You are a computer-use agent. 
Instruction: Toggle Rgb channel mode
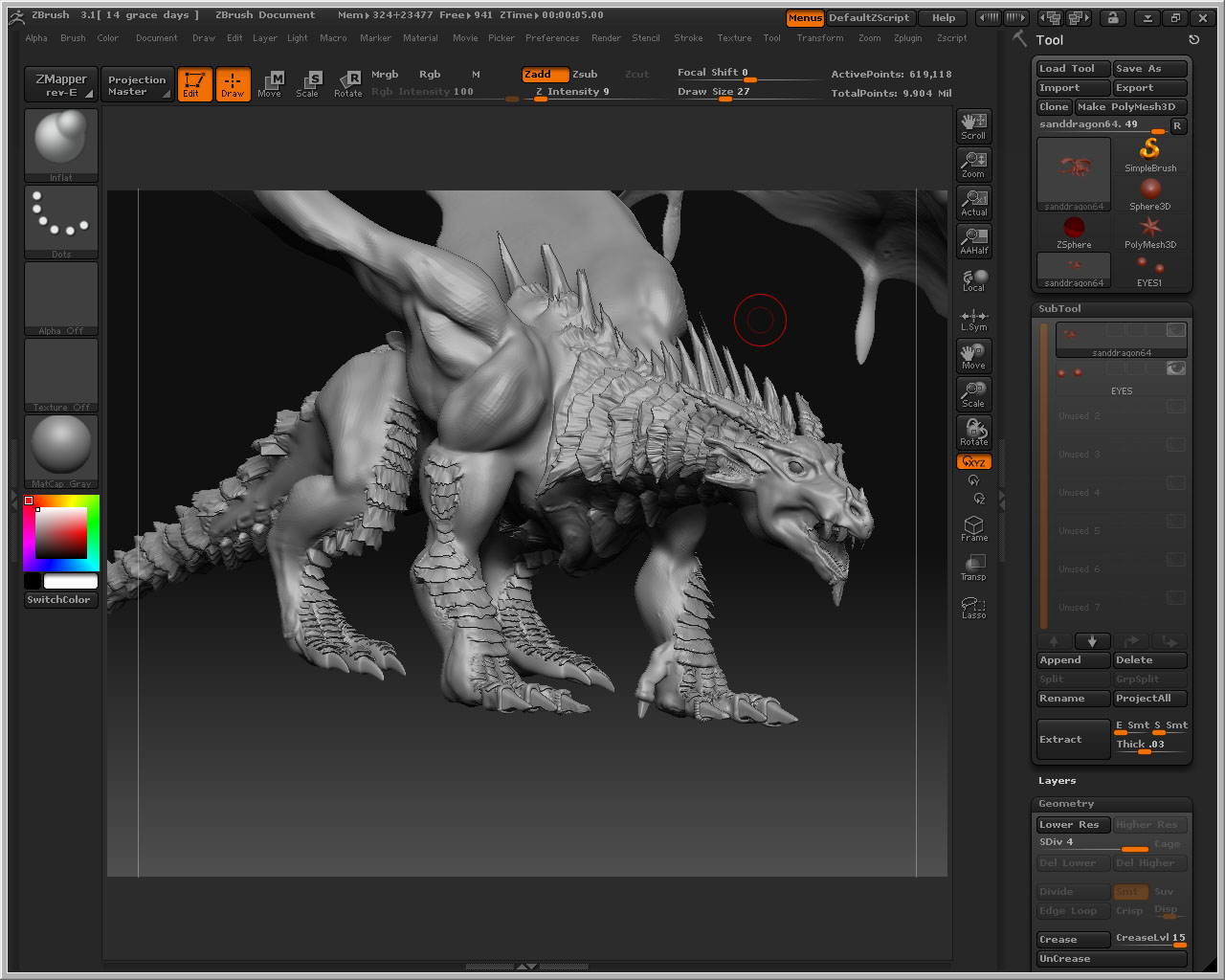pyautogui.click(x=430, y=75)
